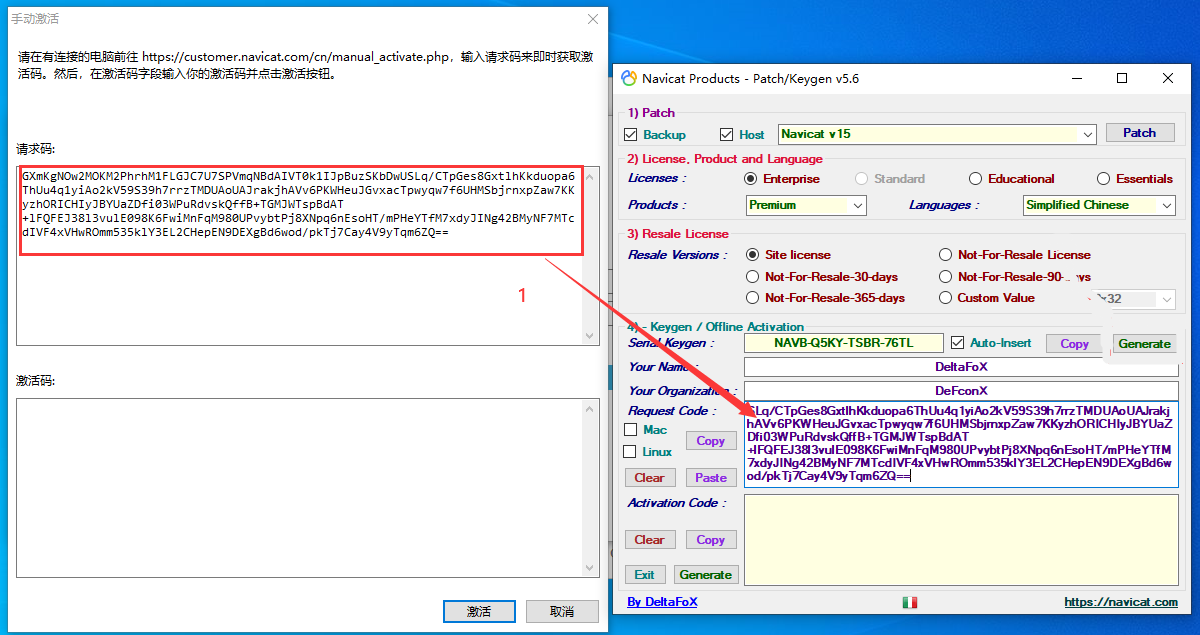Click the Italian flag icon
1200x635 pixels.
(x=909, y=602)
